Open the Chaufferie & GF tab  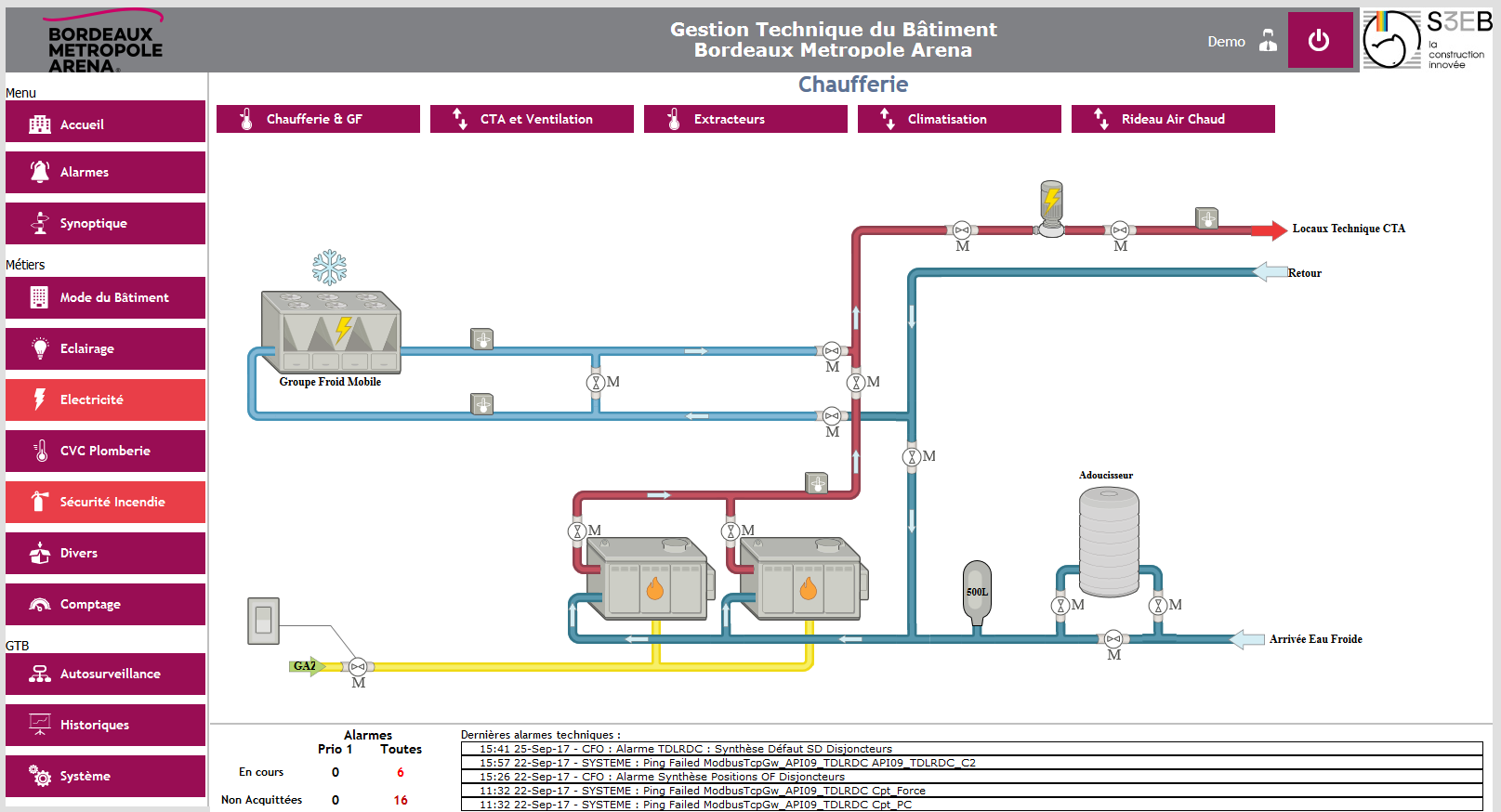point(318,119)
